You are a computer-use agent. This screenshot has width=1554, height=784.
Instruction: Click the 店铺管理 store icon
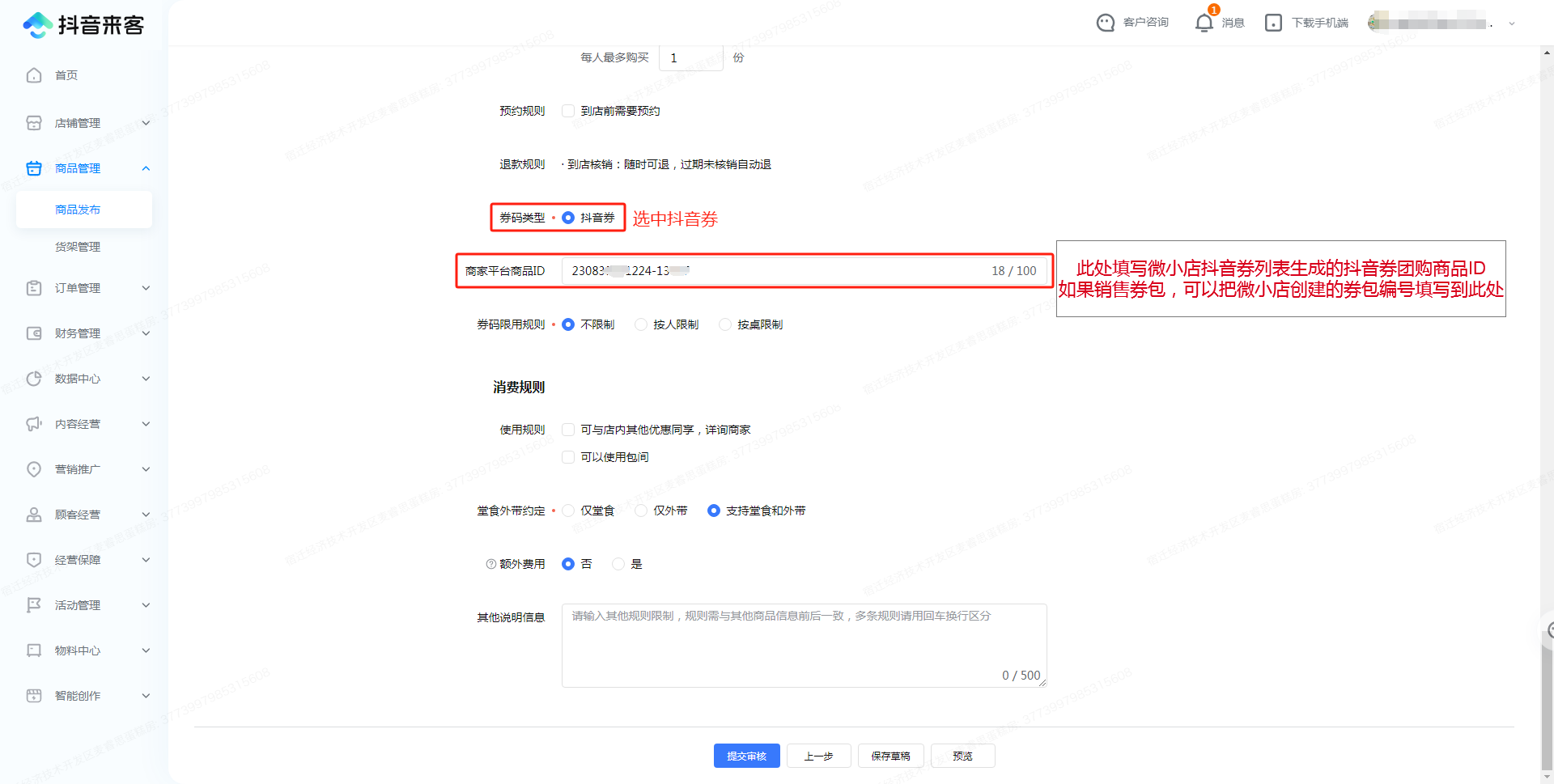pyautogui.click(x=34, y=123)
